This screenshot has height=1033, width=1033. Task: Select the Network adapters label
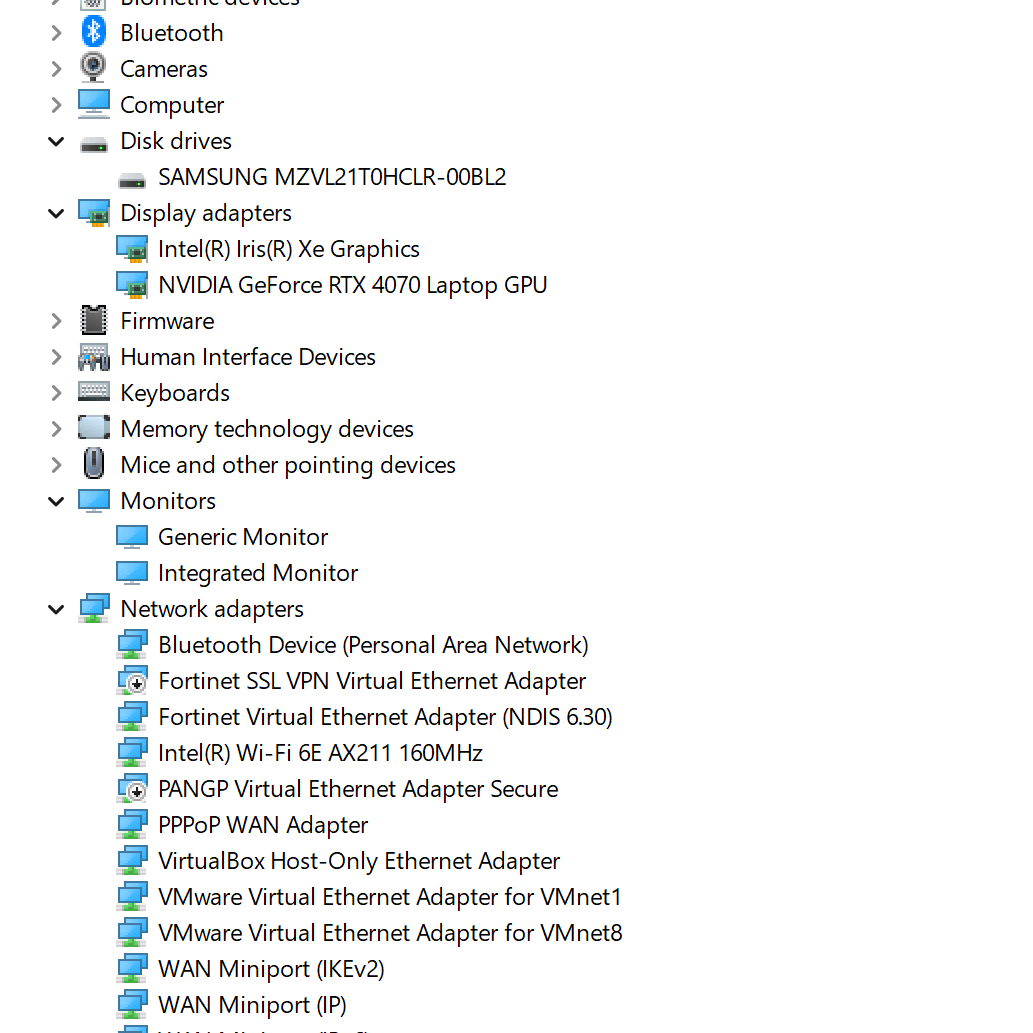[212, 609]
